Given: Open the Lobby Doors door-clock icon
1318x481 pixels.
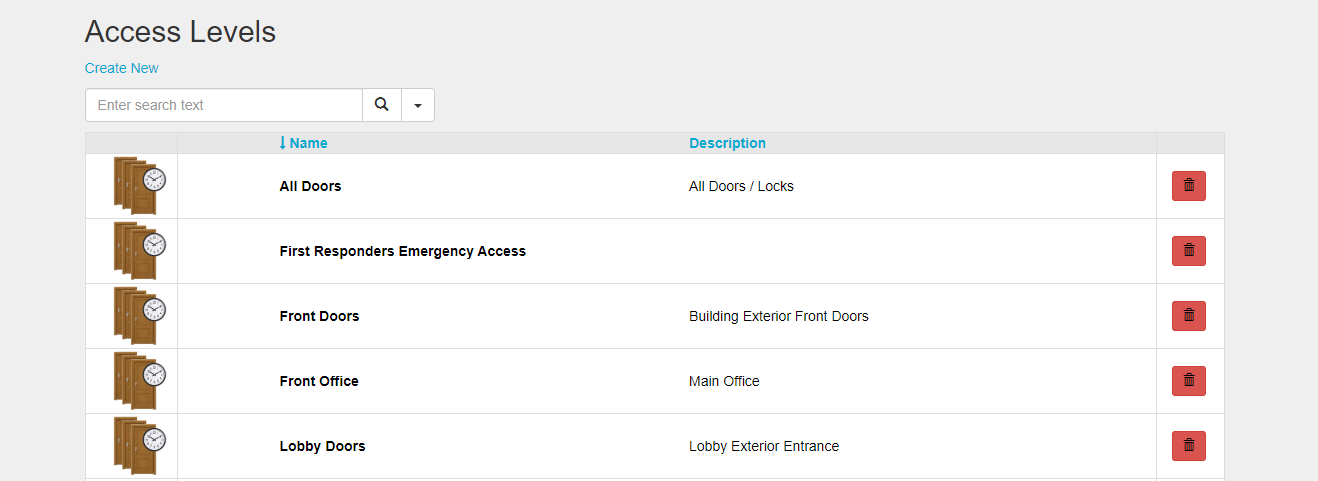Looking at the screenshot, I should (x=139, y=446).
